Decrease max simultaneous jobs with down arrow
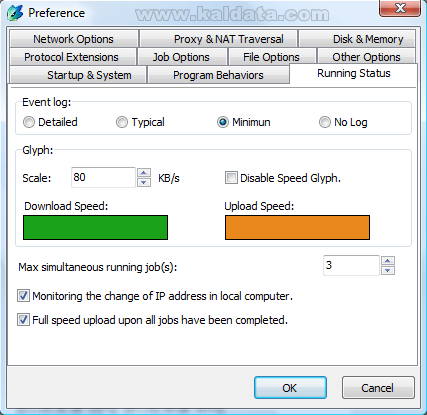This screenshot has height=415, width=427. (388, 270)
